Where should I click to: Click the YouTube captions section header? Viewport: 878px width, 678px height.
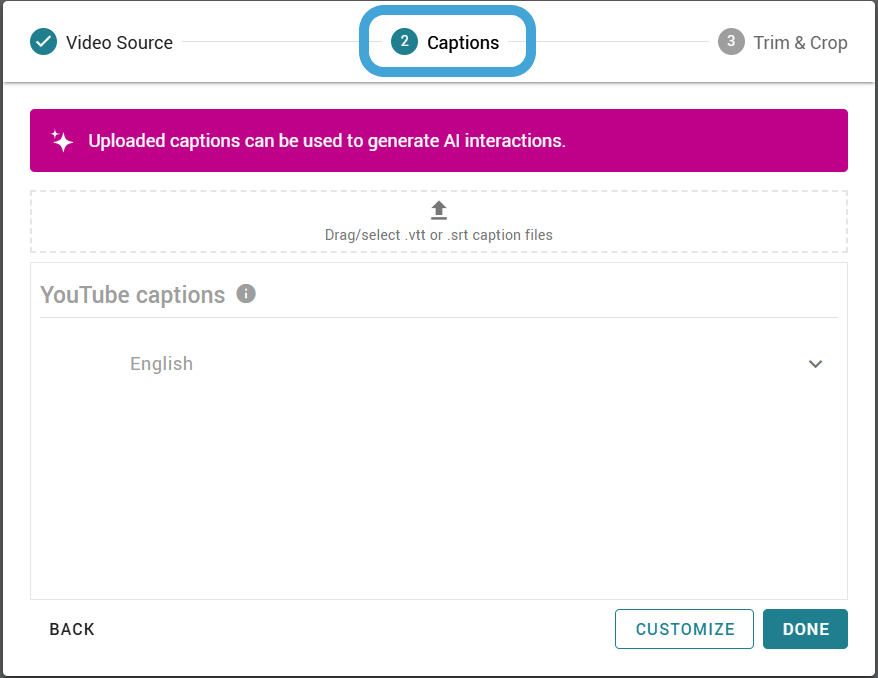(x=131, y=294)
